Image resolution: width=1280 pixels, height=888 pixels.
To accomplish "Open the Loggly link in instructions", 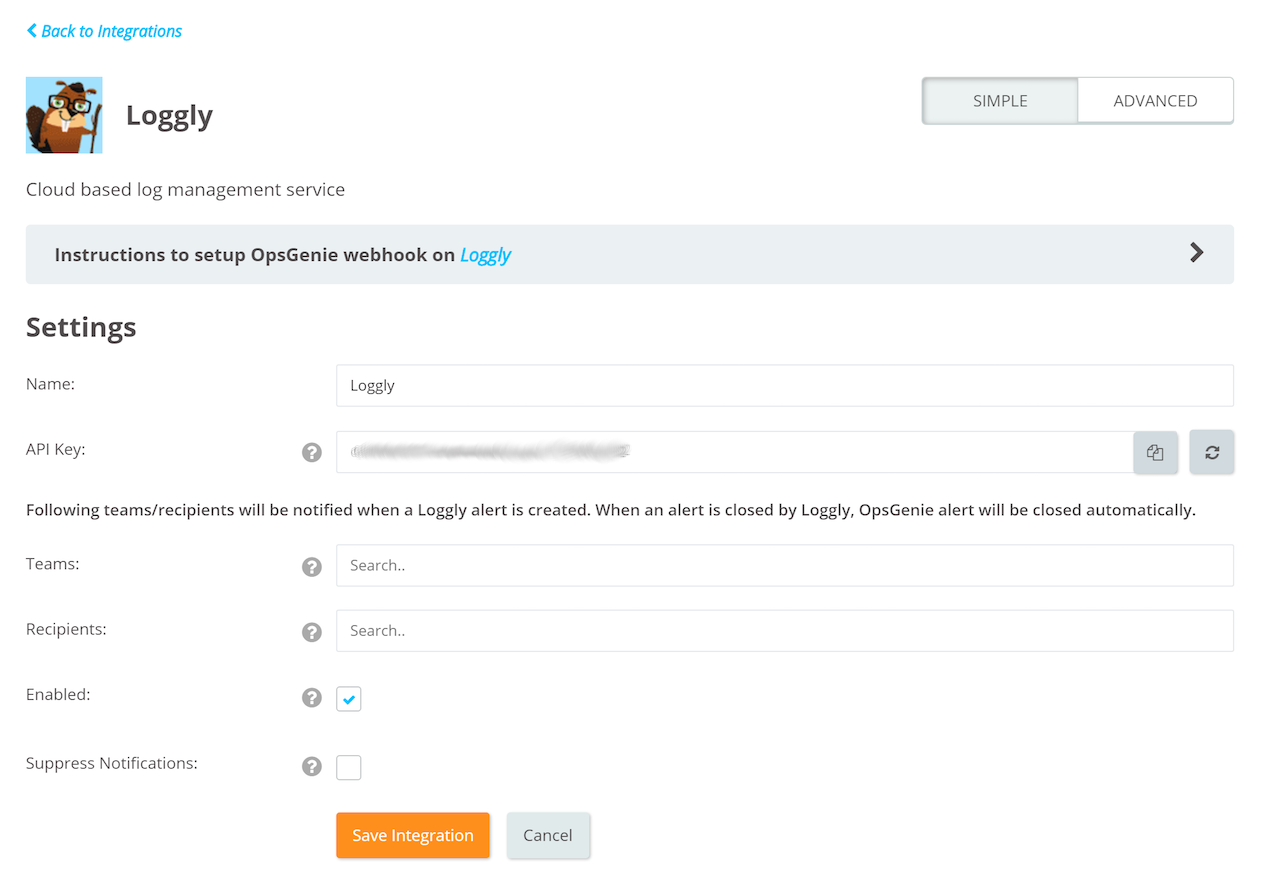I will pos(485,255).
